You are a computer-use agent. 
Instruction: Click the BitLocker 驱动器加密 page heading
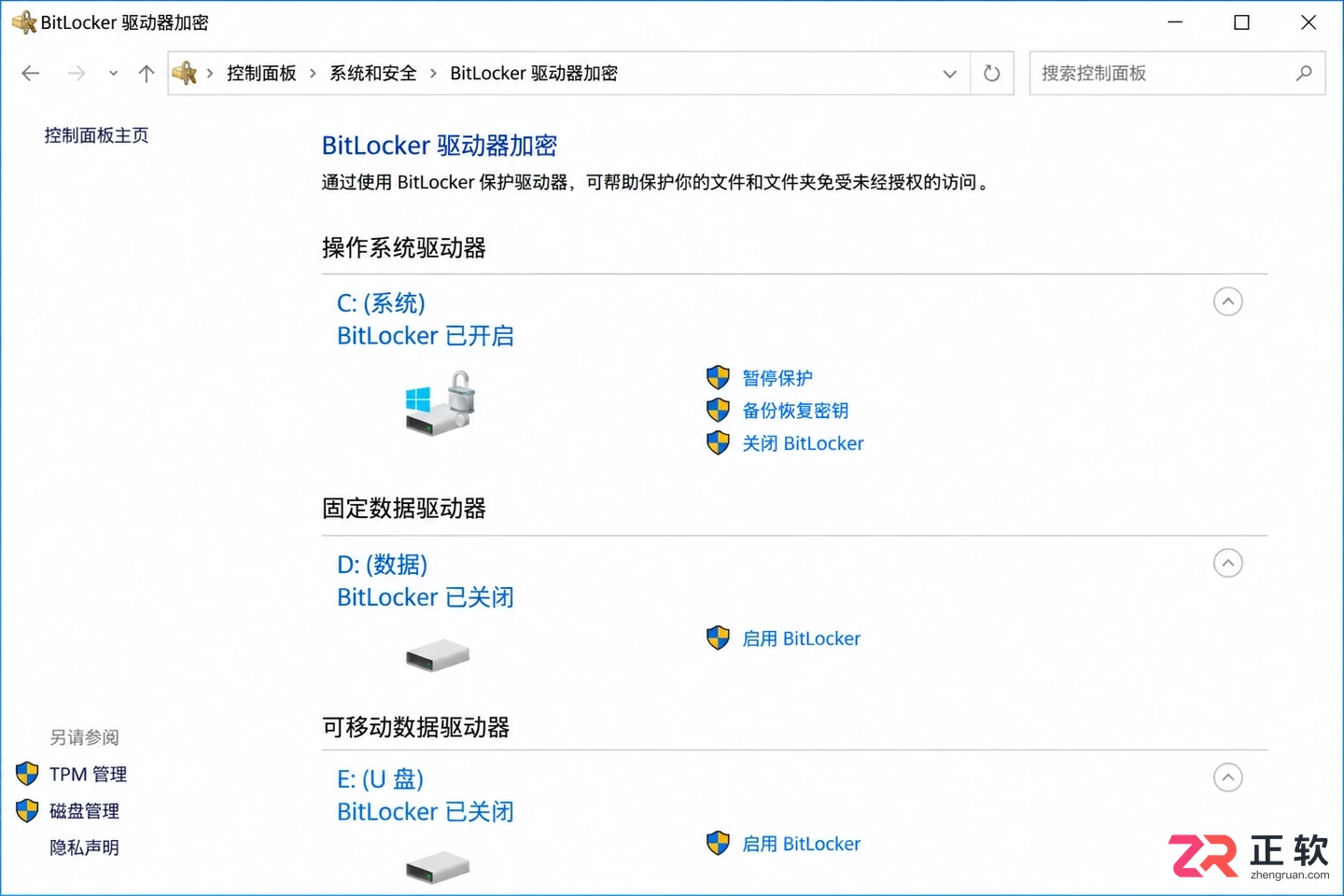440,146
